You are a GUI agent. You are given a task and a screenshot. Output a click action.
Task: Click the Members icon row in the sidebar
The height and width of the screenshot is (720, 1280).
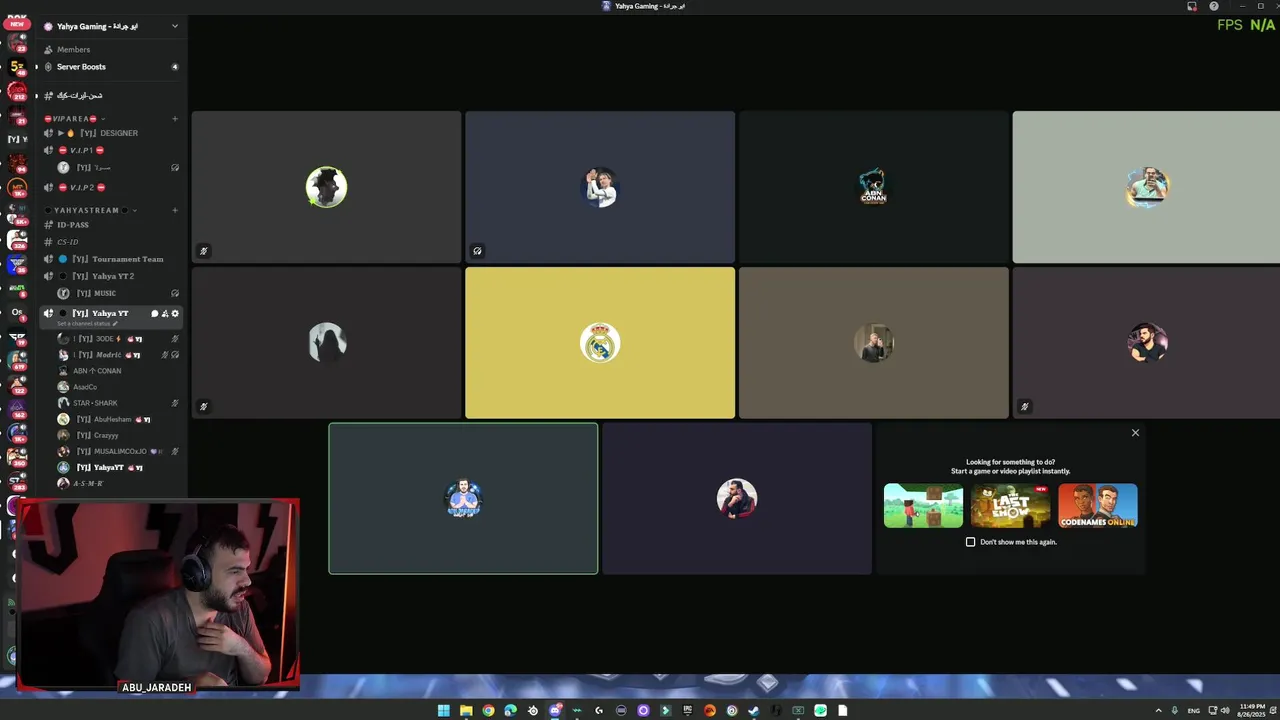[x=109, y=49]
